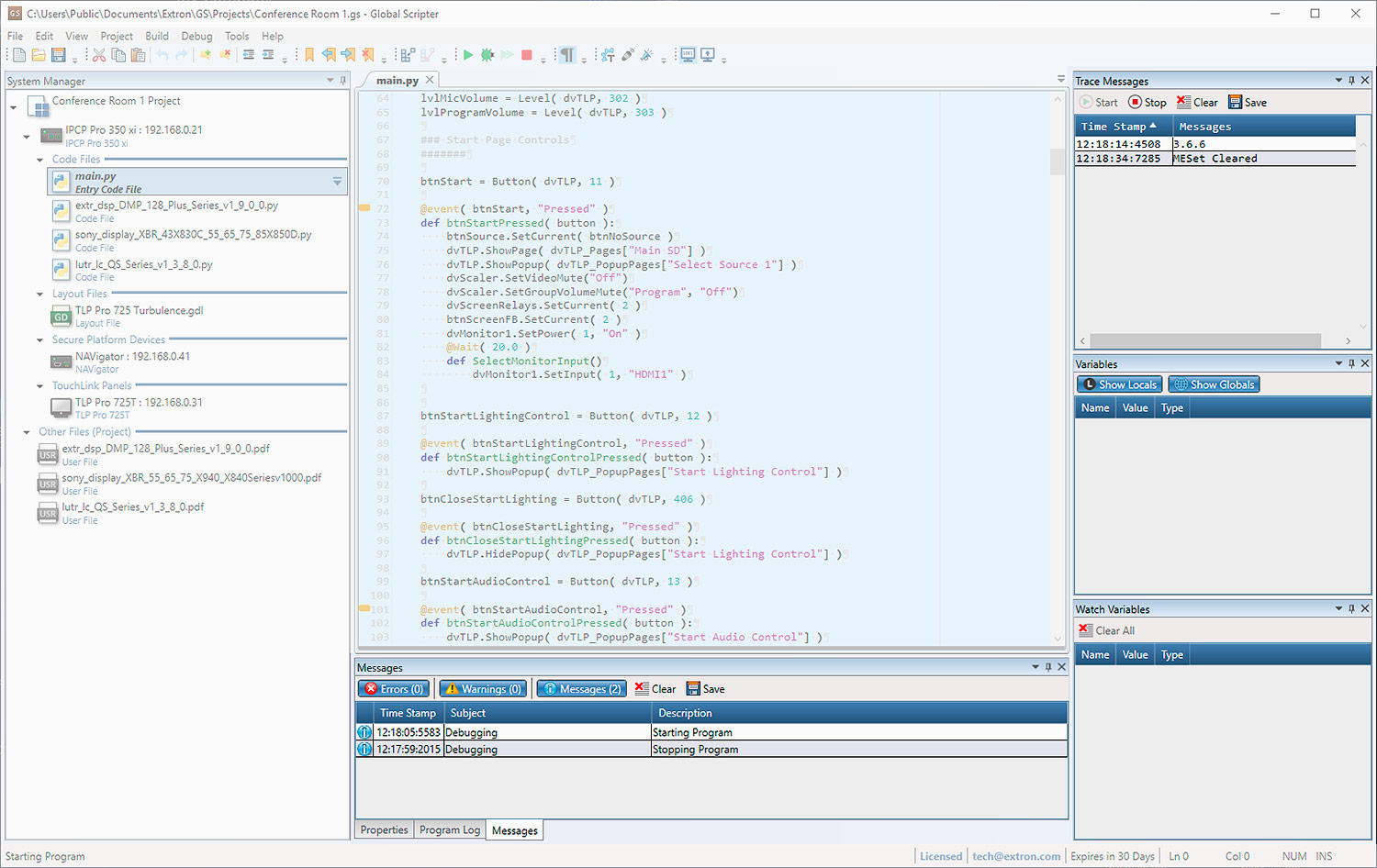Open the Edit menu
This screenshot has height=868, width=1377.
(44, 37)
